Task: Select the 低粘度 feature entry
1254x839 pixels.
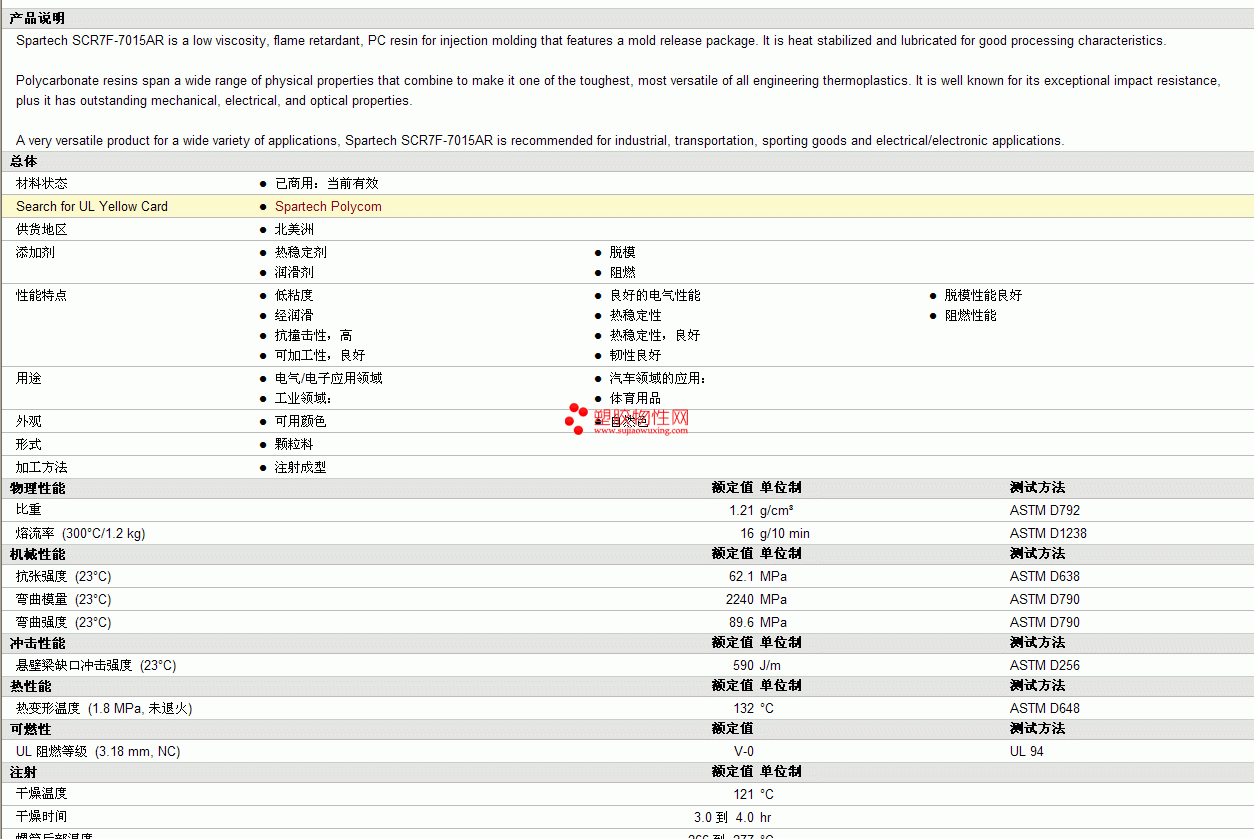Action: 294,295
